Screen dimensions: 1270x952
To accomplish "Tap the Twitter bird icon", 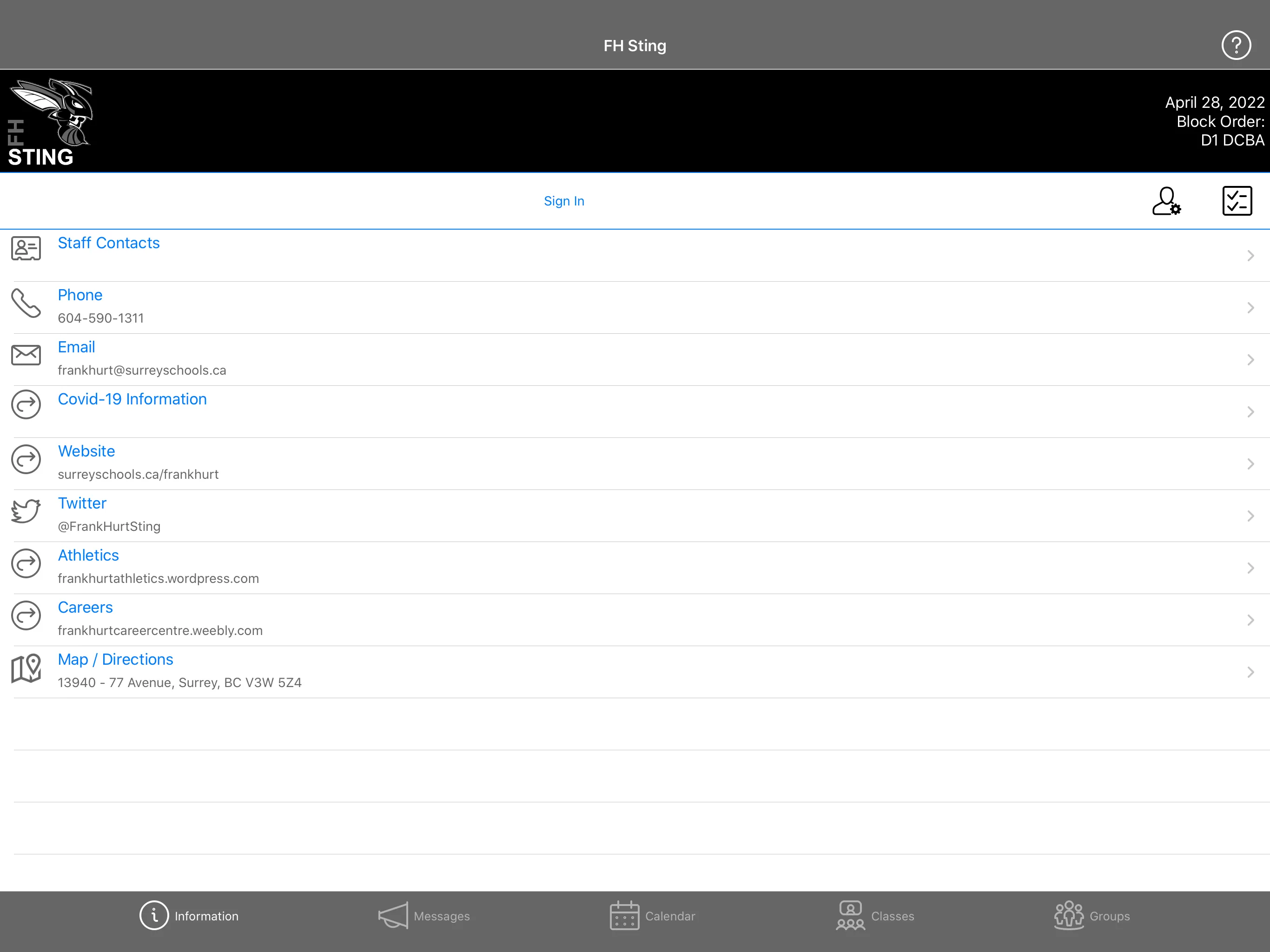I will [x=26, y=510].
